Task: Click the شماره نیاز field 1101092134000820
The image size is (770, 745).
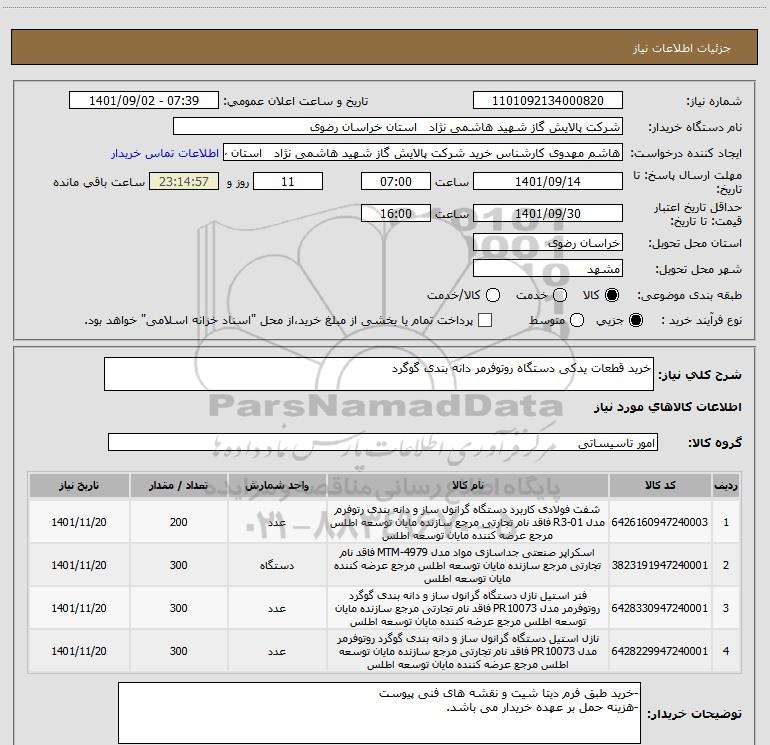Action: pyautogui.click(x=548, y=101)
